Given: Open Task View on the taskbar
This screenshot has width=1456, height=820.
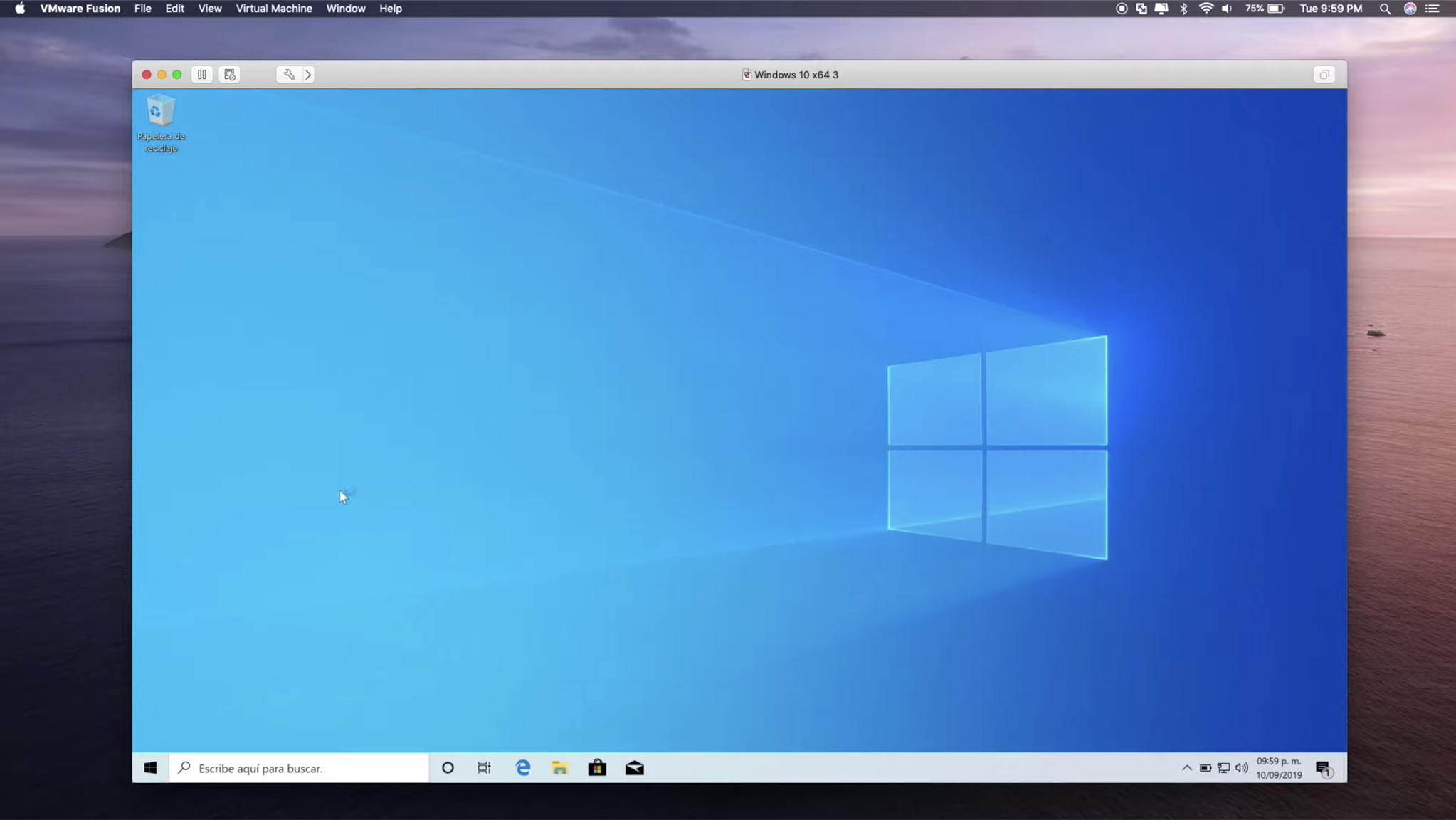Looking at the screenshot, I should [x=484, y=768].
